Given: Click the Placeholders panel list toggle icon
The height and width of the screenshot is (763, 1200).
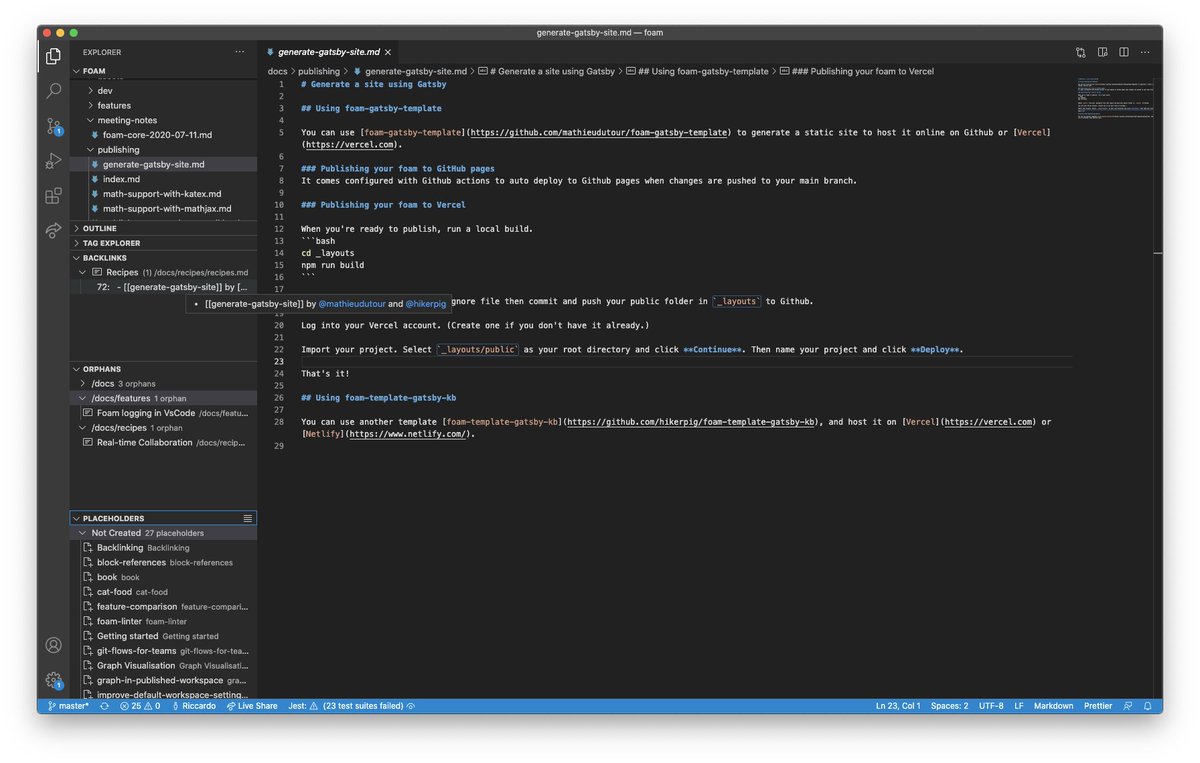Looking at the screenshot, I should coord(247,518).
